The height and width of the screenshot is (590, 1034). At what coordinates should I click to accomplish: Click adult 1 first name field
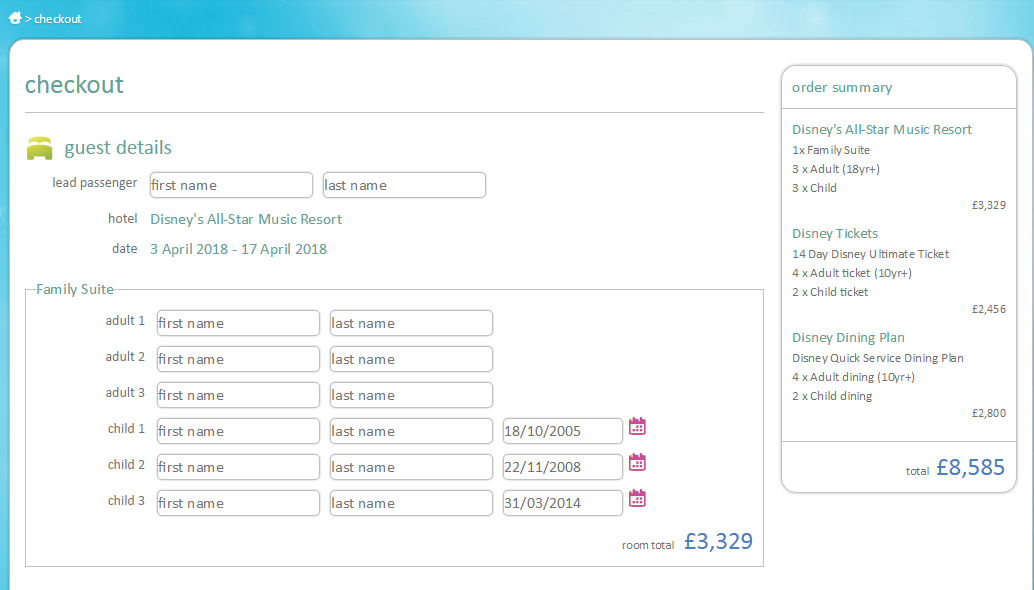pyautogui.click(x=238, y=323)
